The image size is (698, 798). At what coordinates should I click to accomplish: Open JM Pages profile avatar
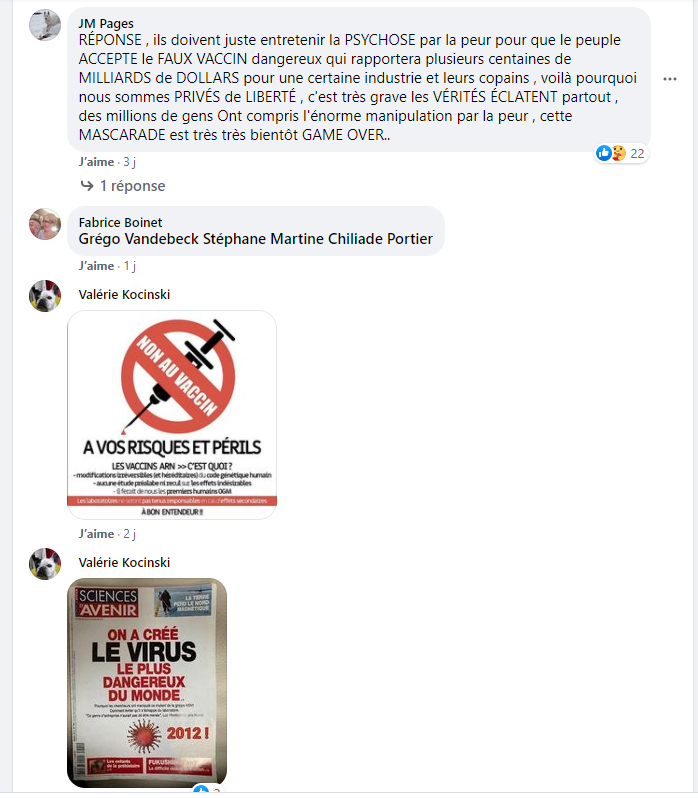[45, 24]
